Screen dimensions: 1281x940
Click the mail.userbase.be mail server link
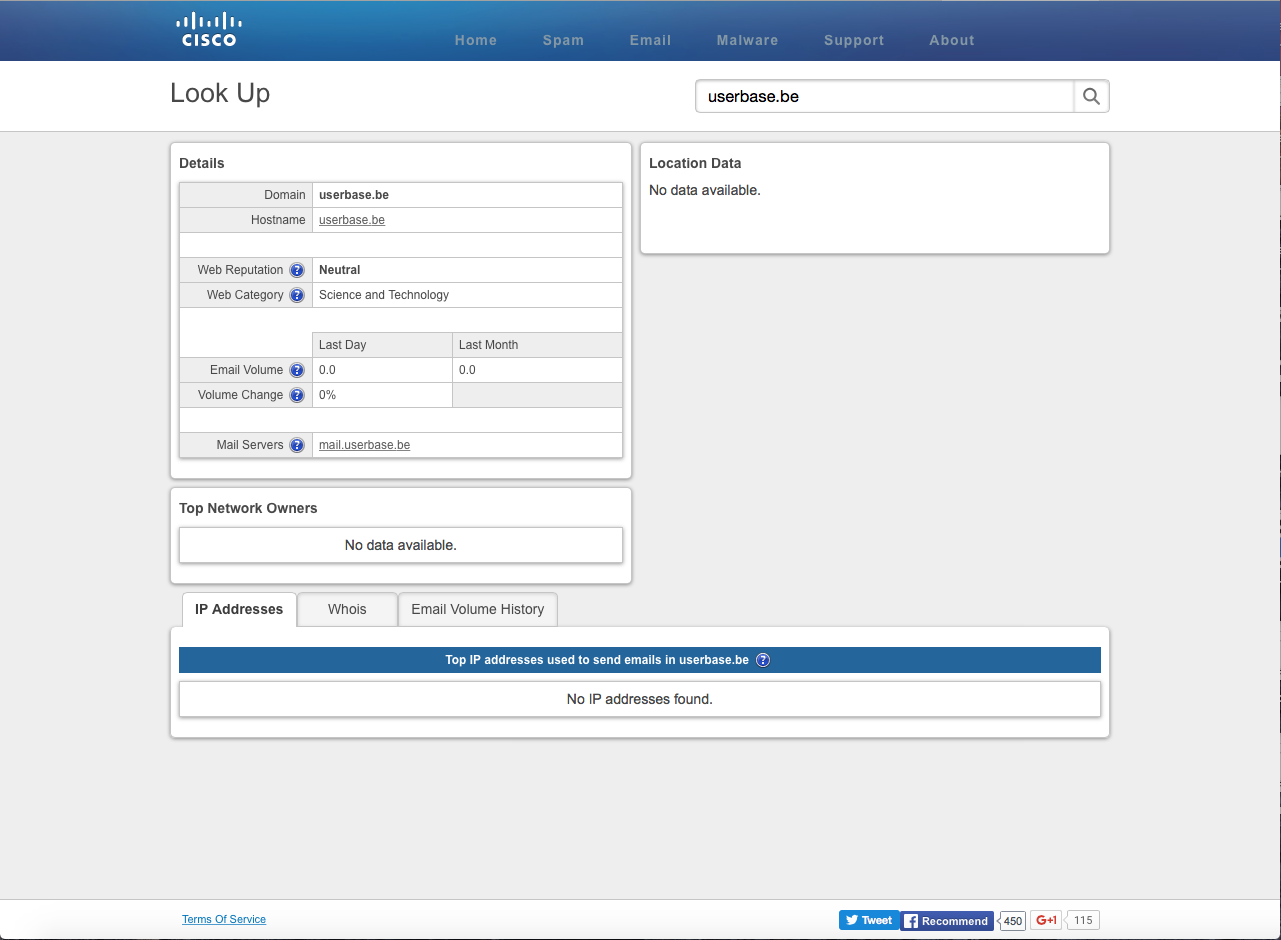tap(364, 445)
